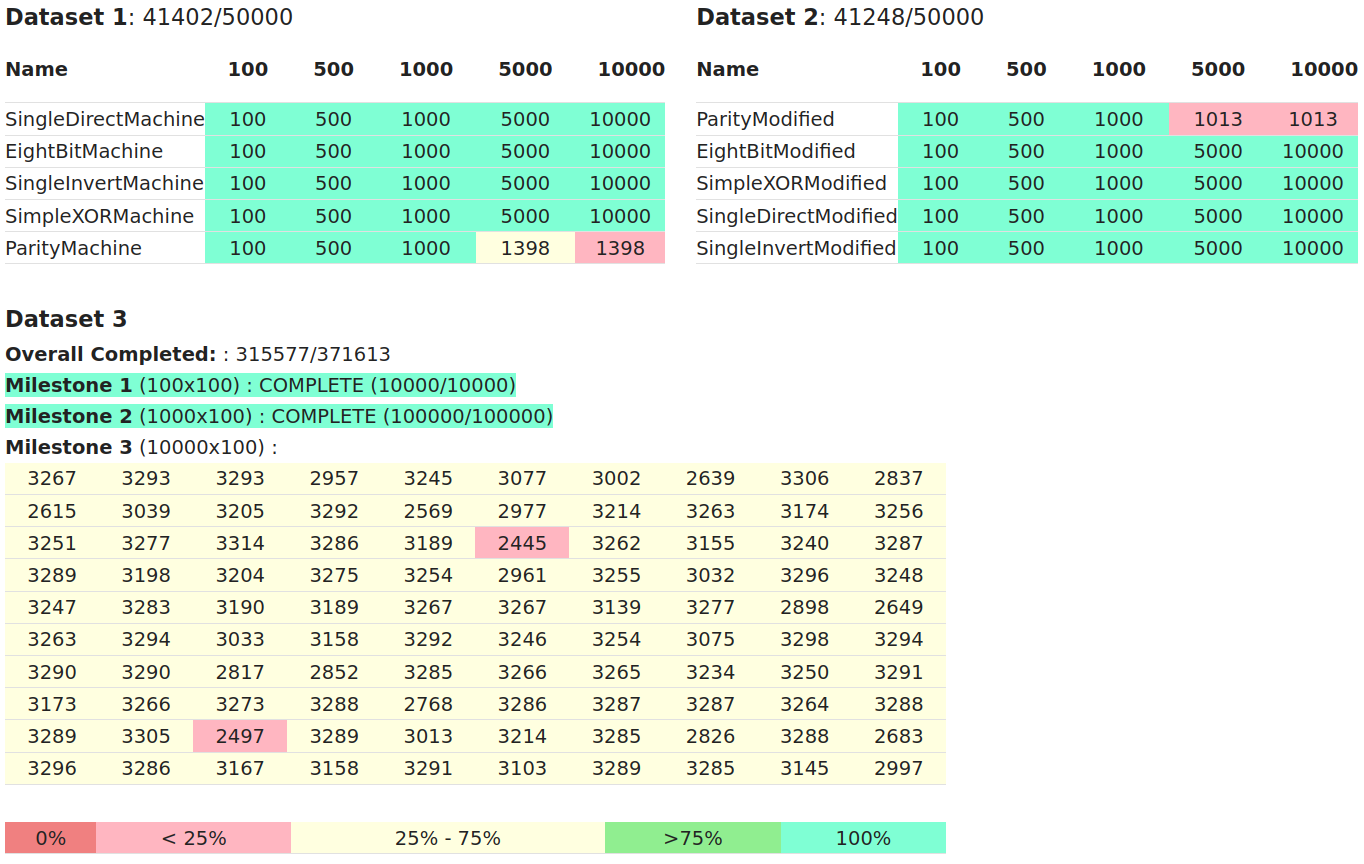This screenshot has width=1364, height=864.
Task: Select the 2683 cell in Milestone 3 grid
Action: tap(899, 736)
